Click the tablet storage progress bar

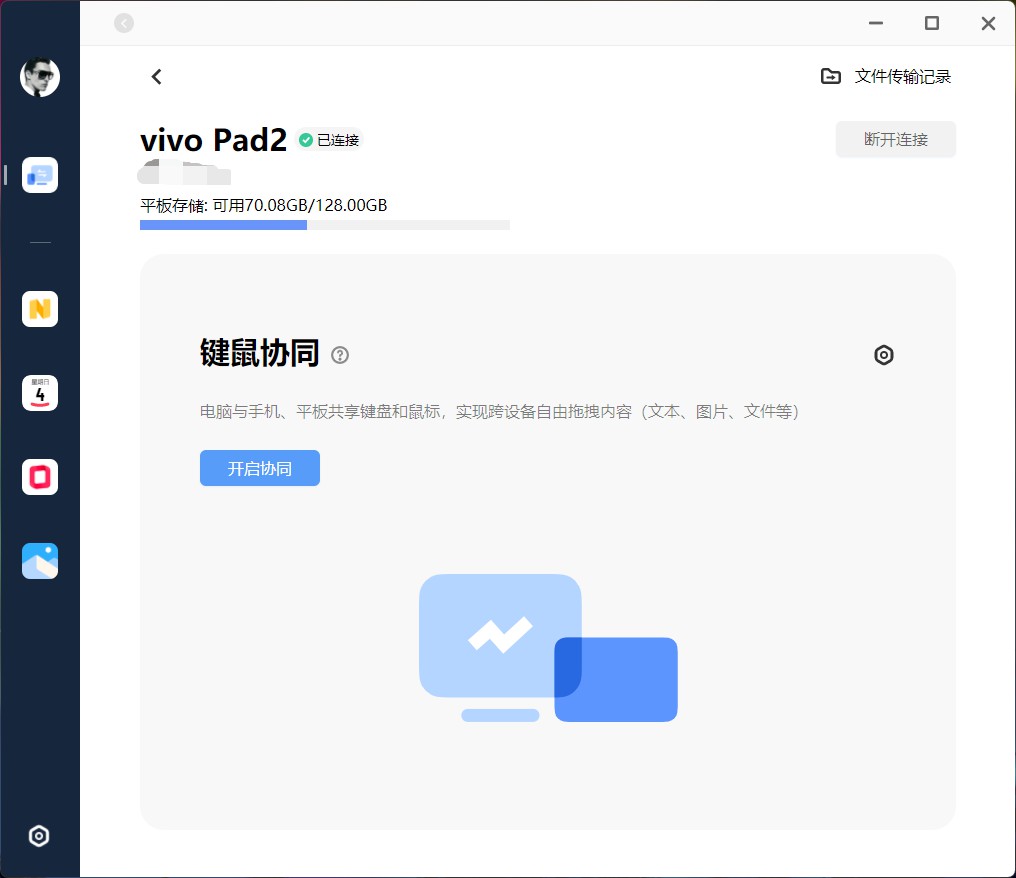click(325, 225)
